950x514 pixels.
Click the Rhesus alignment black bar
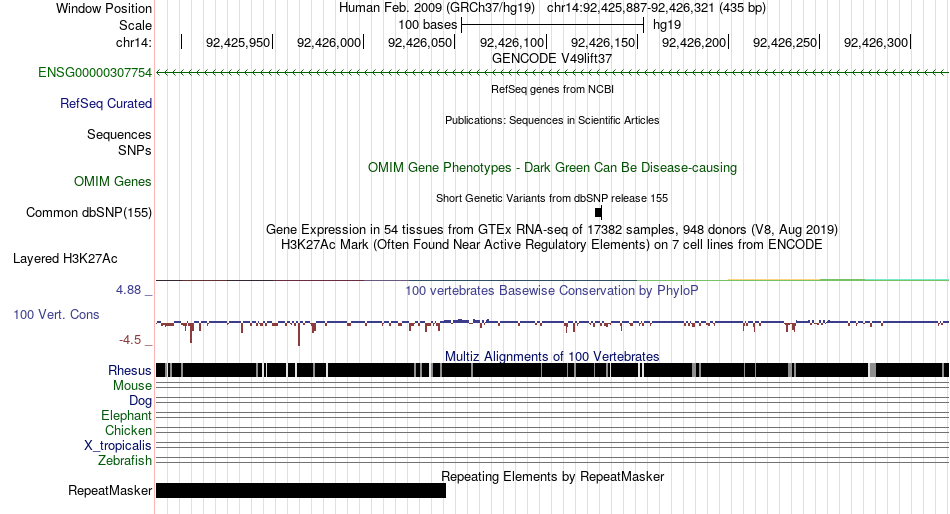tap(552, 370)
